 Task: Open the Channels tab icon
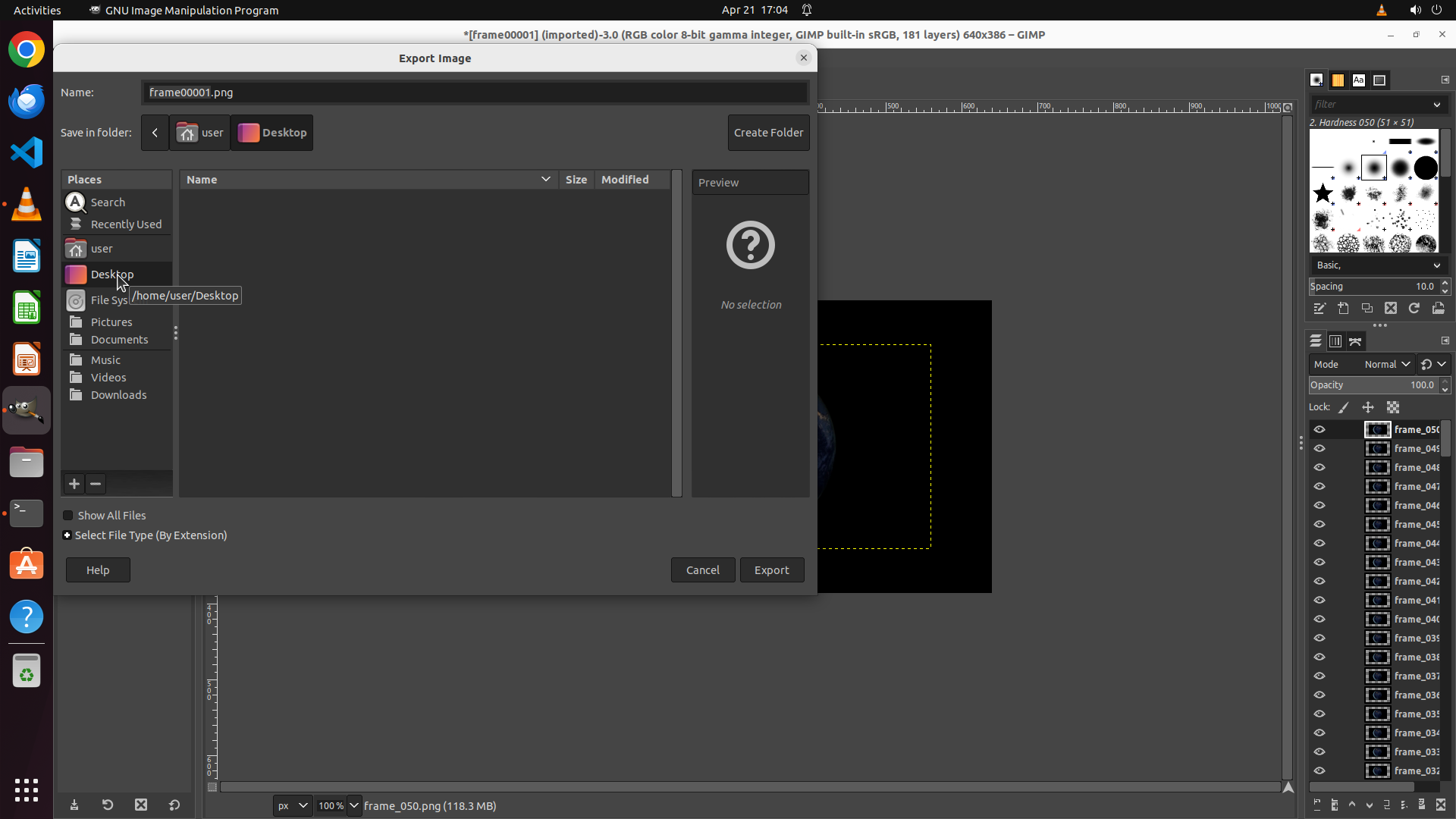(1335, 341)
